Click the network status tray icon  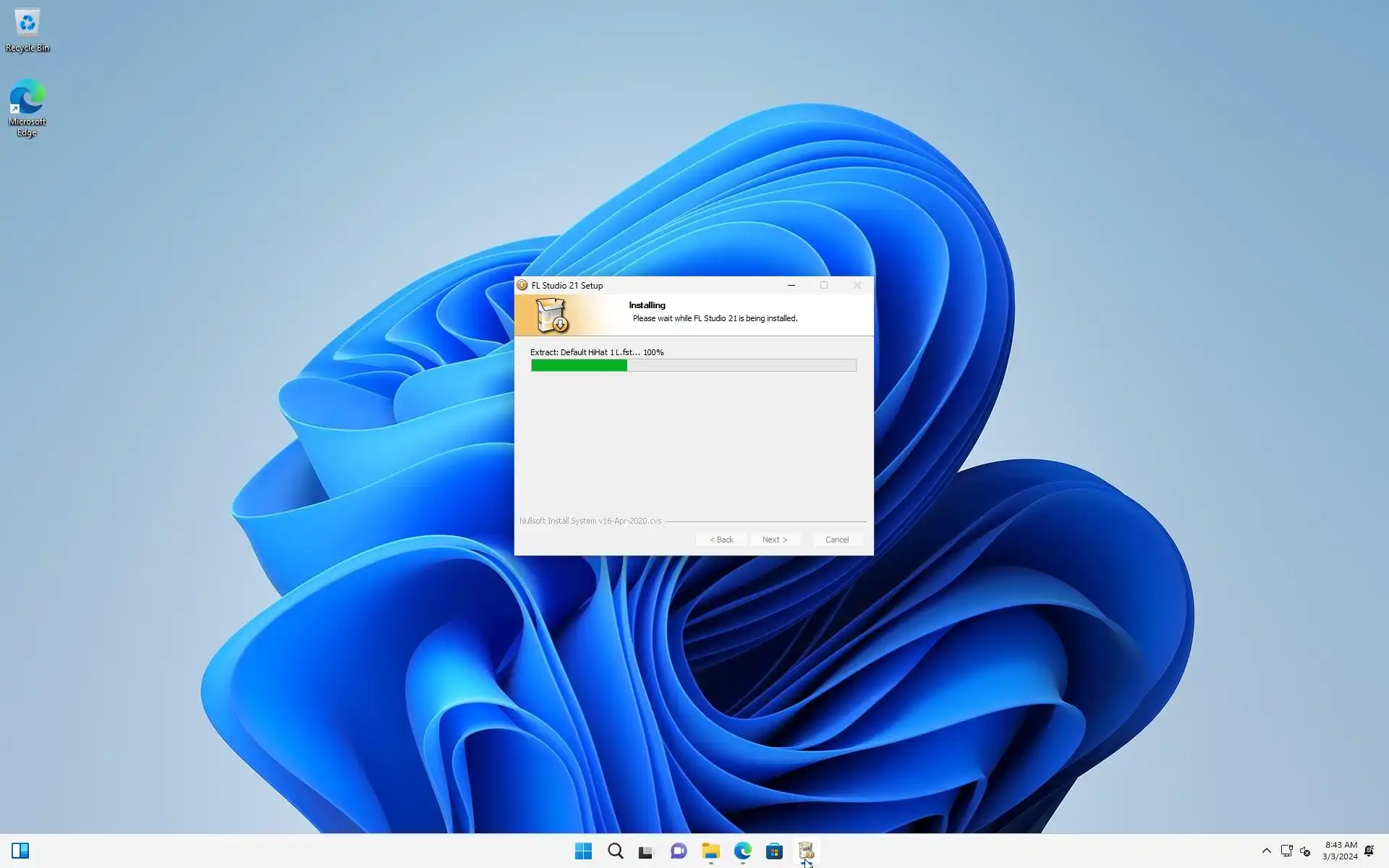1286,851
